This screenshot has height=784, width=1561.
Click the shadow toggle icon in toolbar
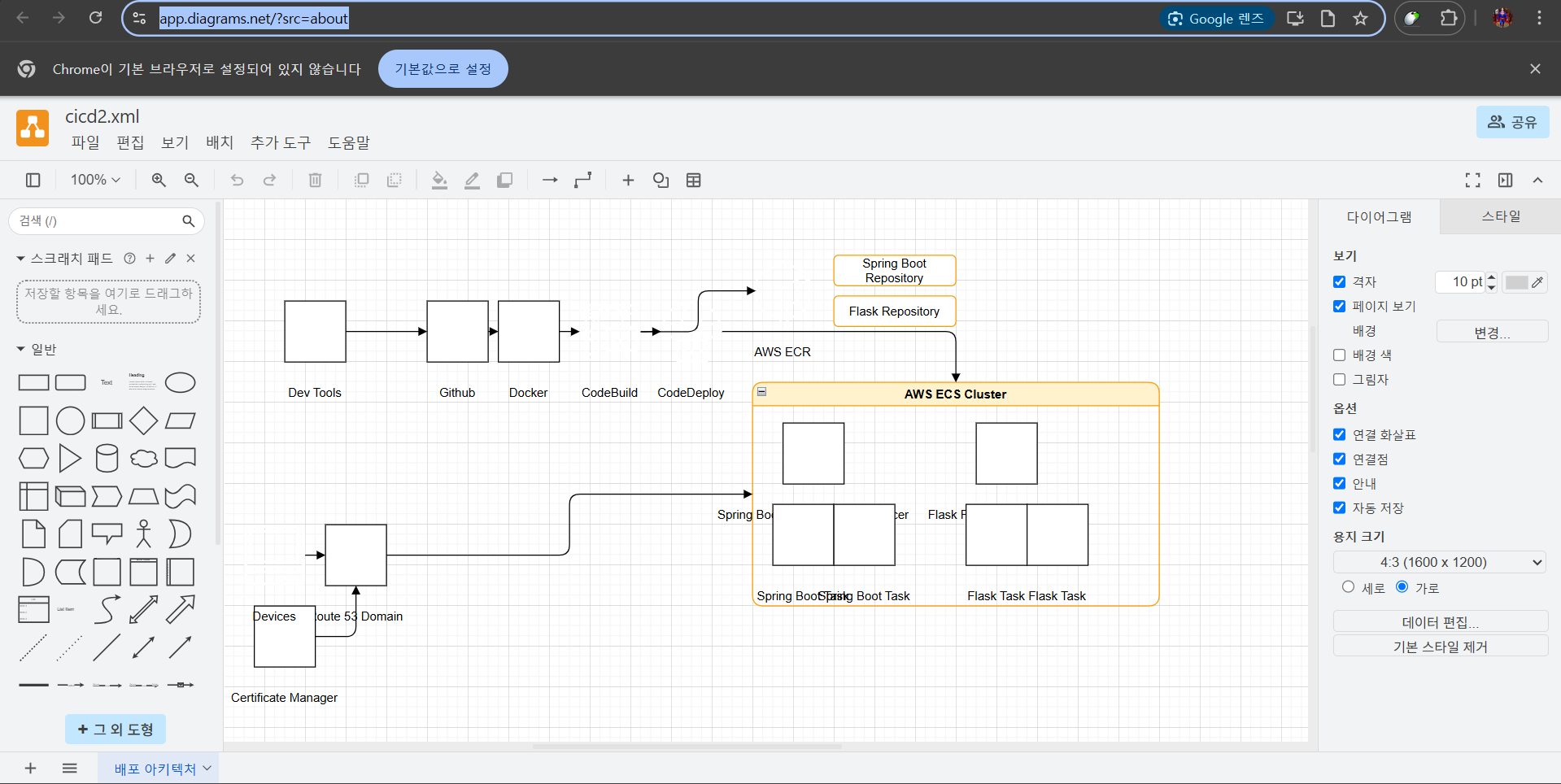pos(504,180)
